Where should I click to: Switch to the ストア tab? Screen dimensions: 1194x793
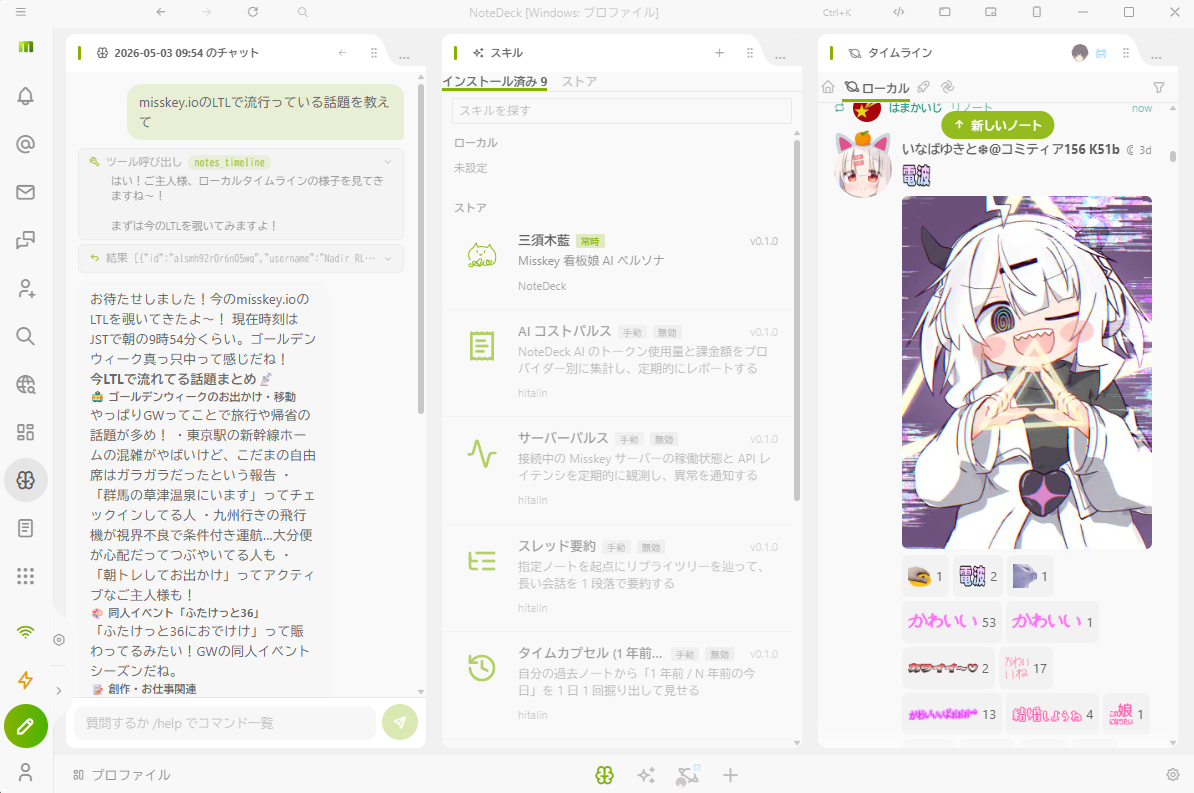579,82
